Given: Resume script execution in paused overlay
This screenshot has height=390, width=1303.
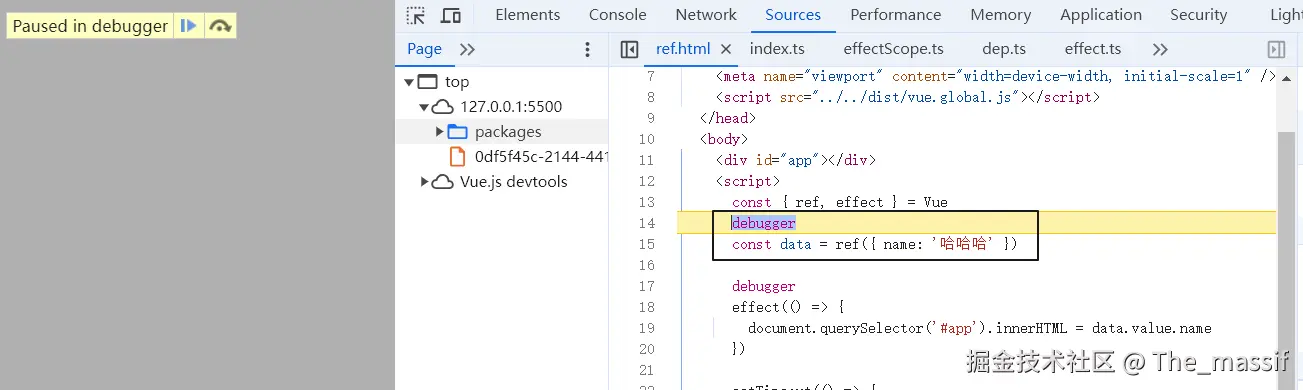Looking at the screenshot, I should coord(188,27).
